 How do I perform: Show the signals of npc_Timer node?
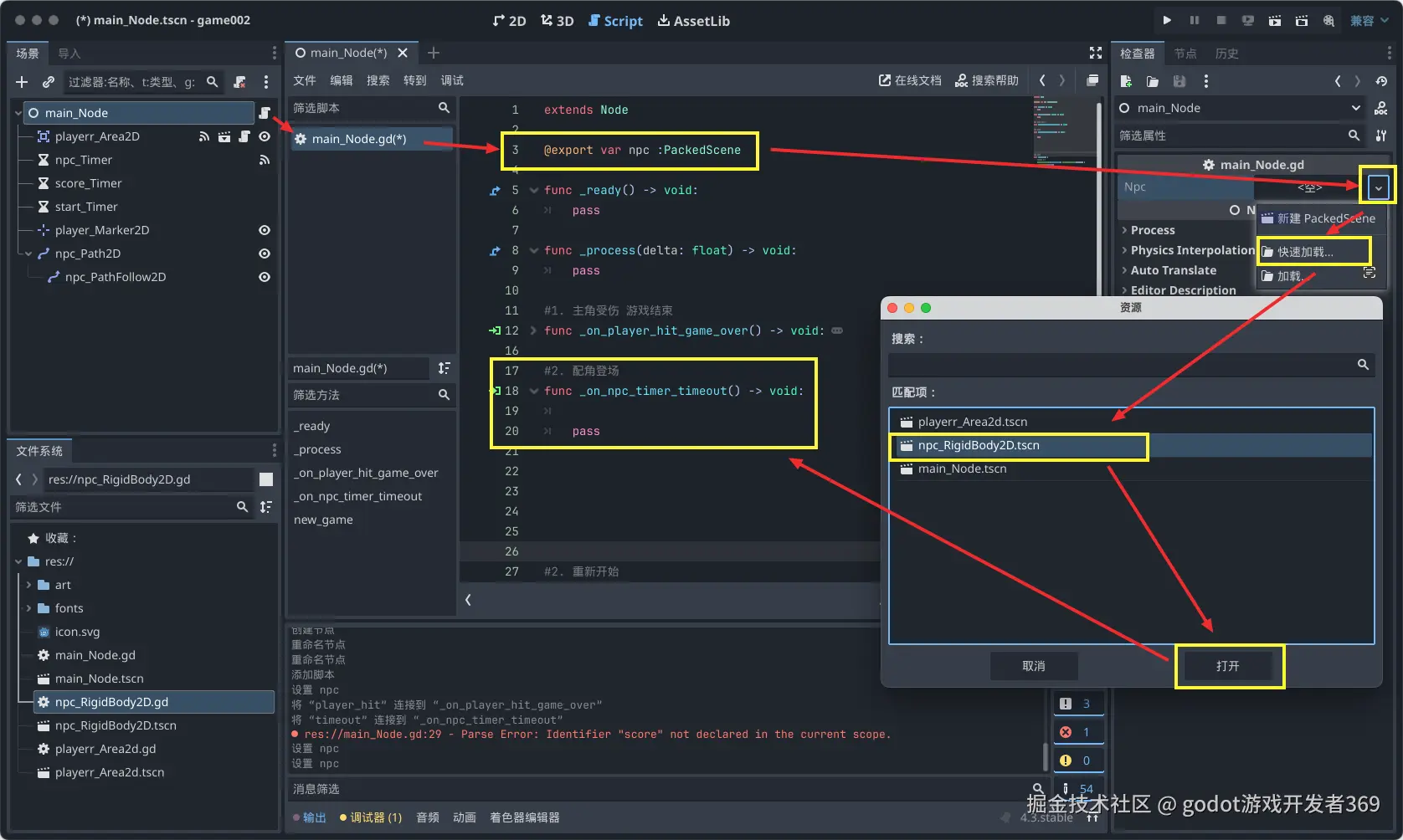265,160
